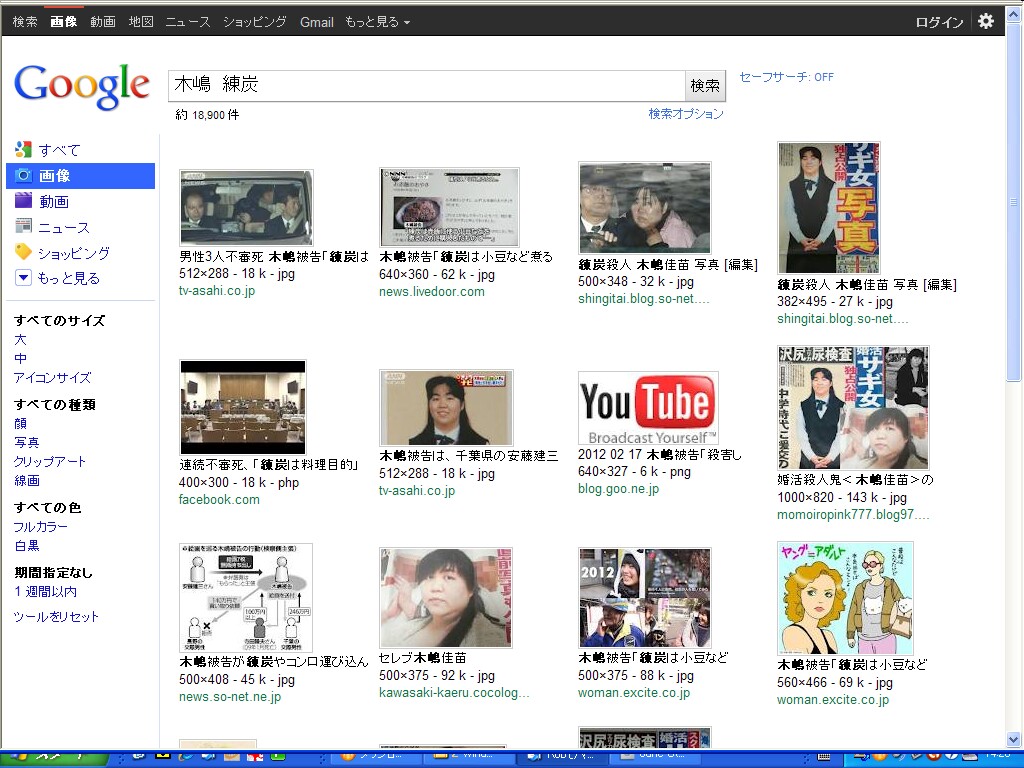Click 連続不審死、「練炭は料理目的」 caption
Viewport: 1024px width, 768px height.
[269, 464]
